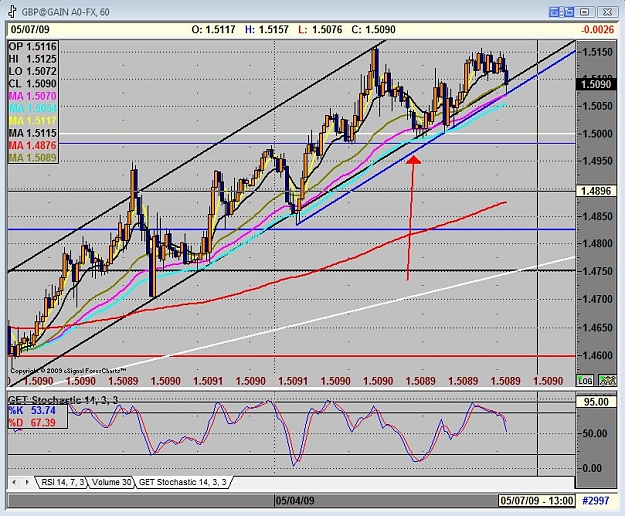Click the High value H: 1.5157
The height and width of the screenshot is (516, 625).
[x=267, y=29]
